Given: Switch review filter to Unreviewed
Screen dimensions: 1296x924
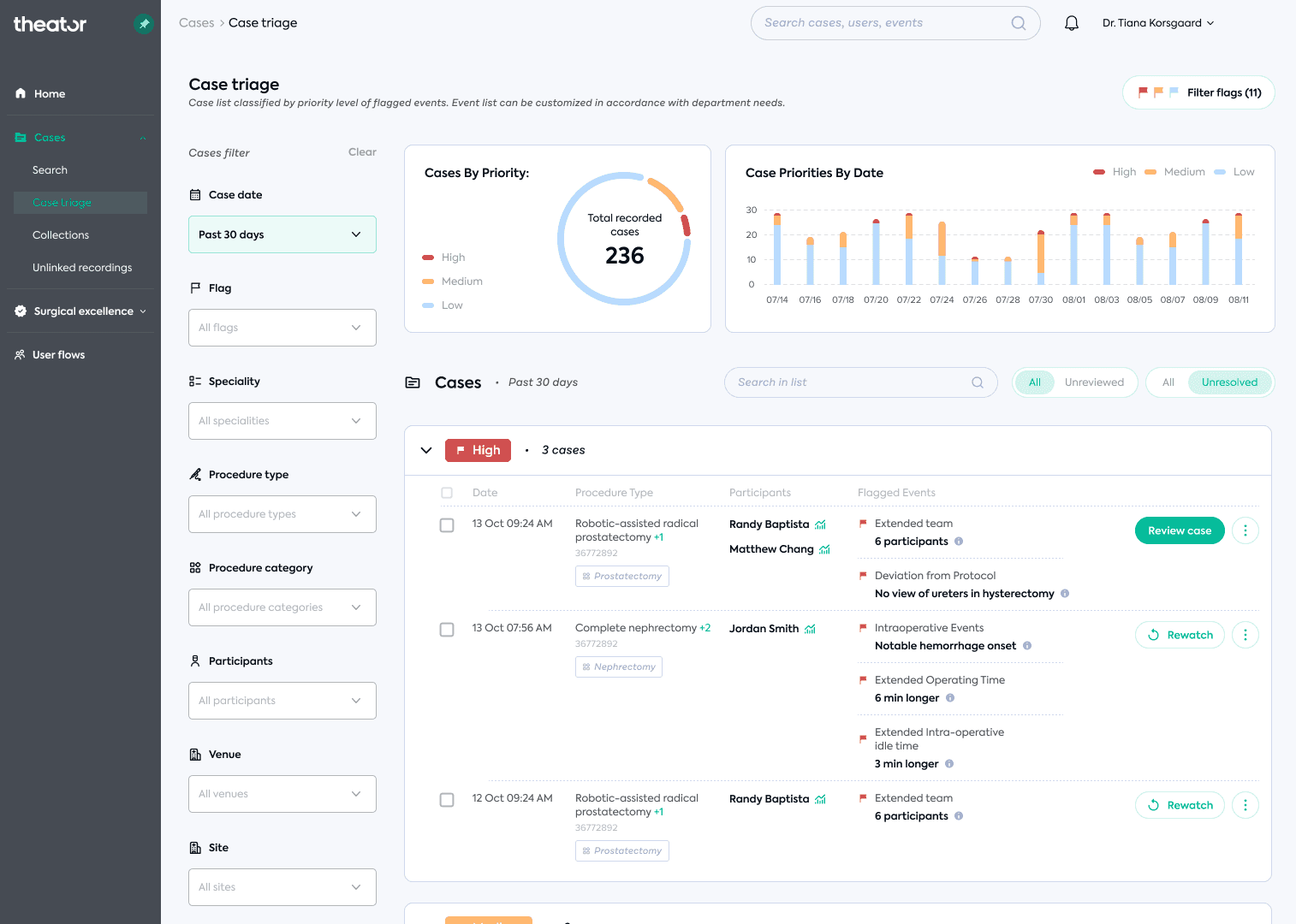Looking at the screenshot, I should coord(1094,382).
